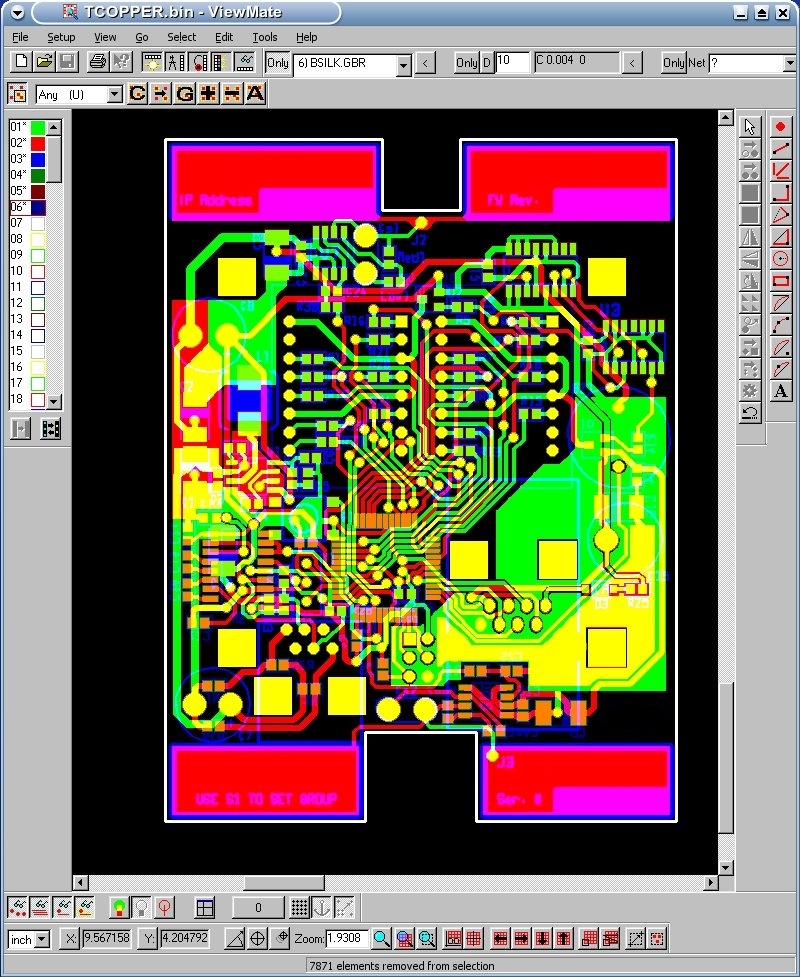Activate the text 'A' tool
The image size is (800, 977).
point(781,391)
